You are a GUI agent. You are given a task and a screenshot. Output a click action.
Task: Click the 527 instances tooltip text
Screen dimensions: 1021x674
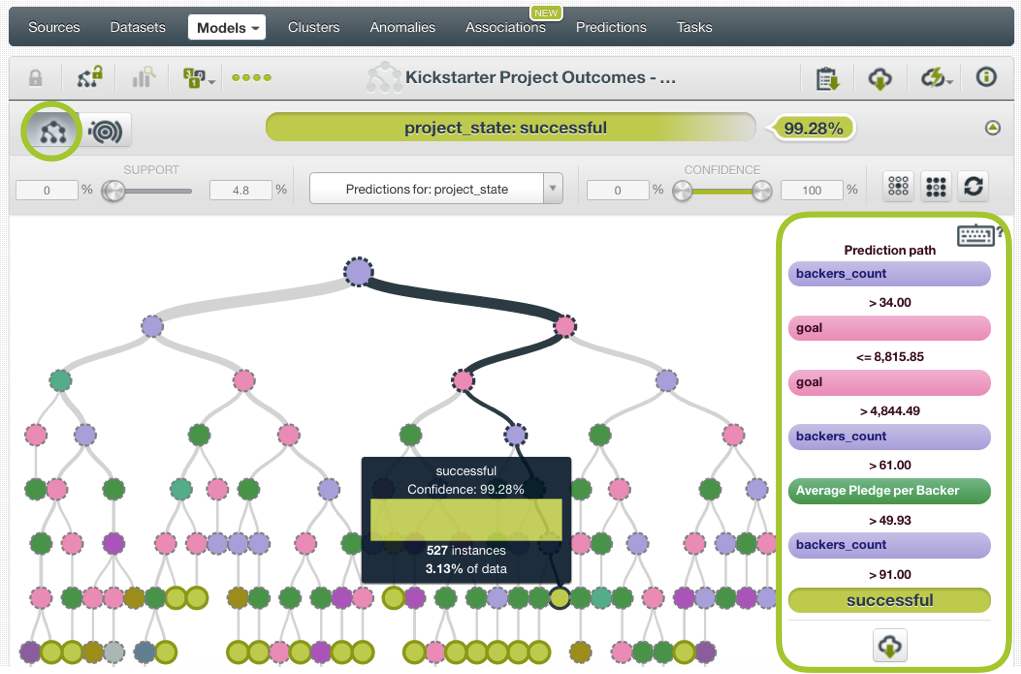(466, 550)
